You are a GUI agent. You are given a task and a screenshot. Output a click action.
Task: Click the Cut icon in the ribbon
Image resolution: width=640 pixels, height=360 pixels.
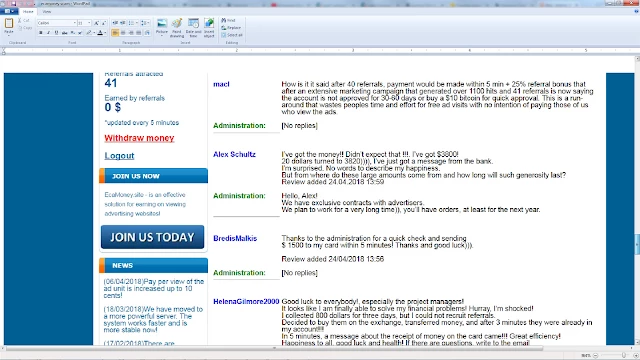pos(20,20)
